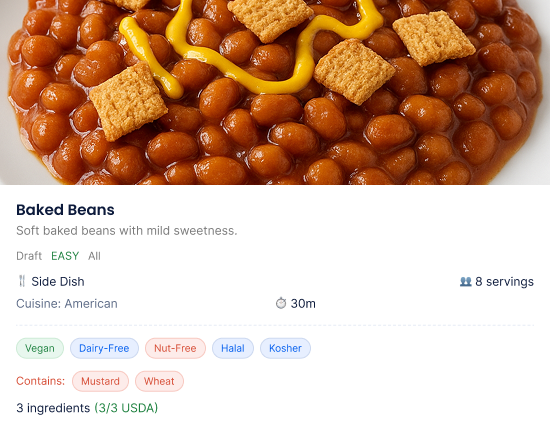Screen dimensions: 550x440
Task: Open the Baked Beans recipe photo
Action: click(x=275, y=92)
